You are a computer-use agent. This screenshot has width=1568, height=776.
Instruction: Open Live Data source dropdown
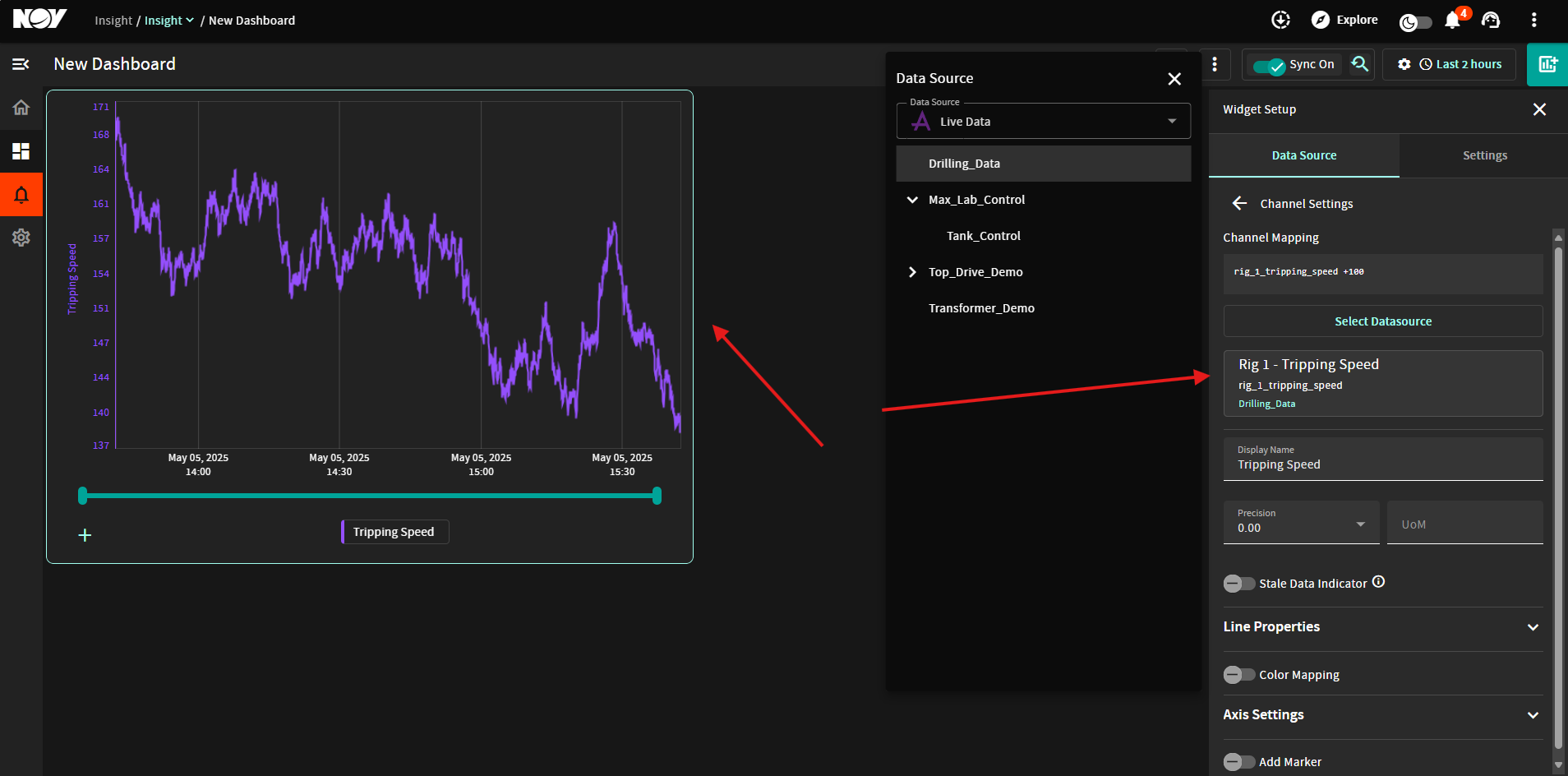click(1044, 121)
